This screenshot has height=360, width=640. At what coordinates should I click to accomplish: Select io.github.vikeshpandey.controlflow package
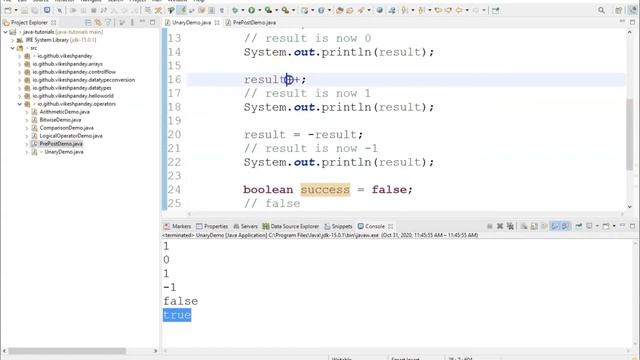[x=74, y=72]
